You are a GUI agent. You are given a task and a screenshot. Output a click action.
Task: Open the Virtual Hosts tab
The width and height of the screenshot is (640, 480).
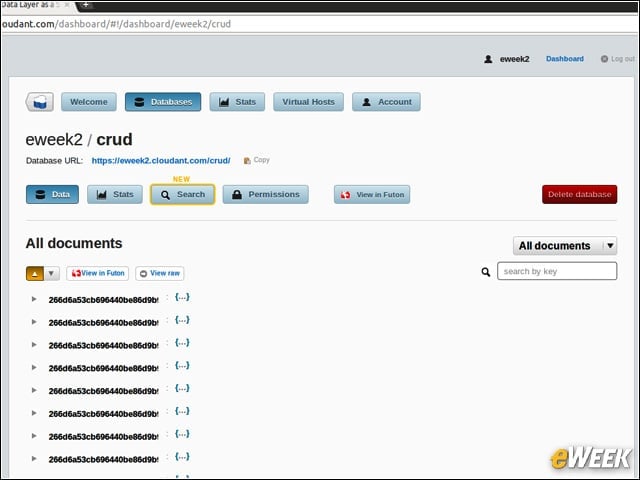pyautogui.click(x=308, y=102)
